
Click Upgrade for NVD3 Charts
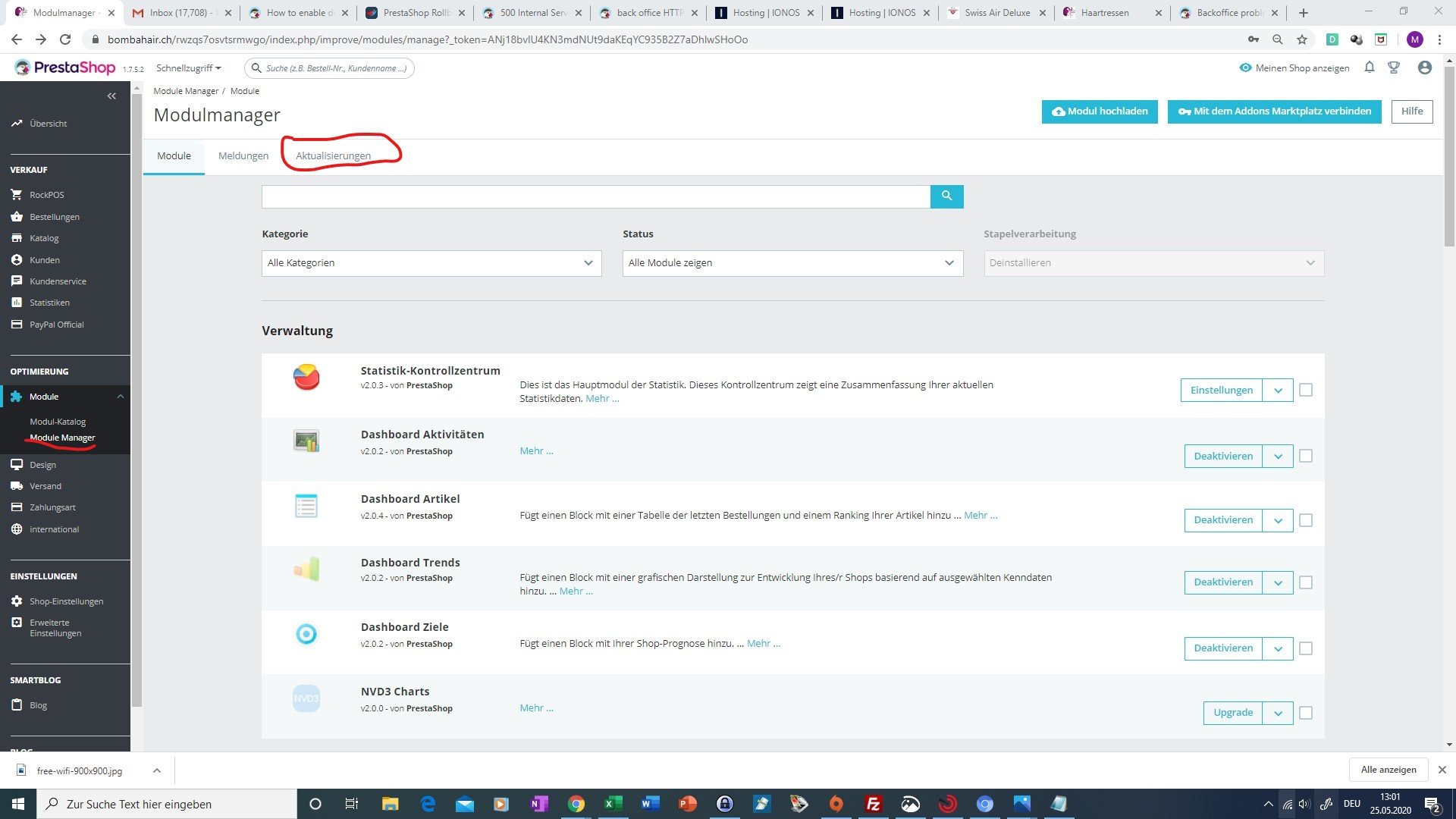[1233, 713]
